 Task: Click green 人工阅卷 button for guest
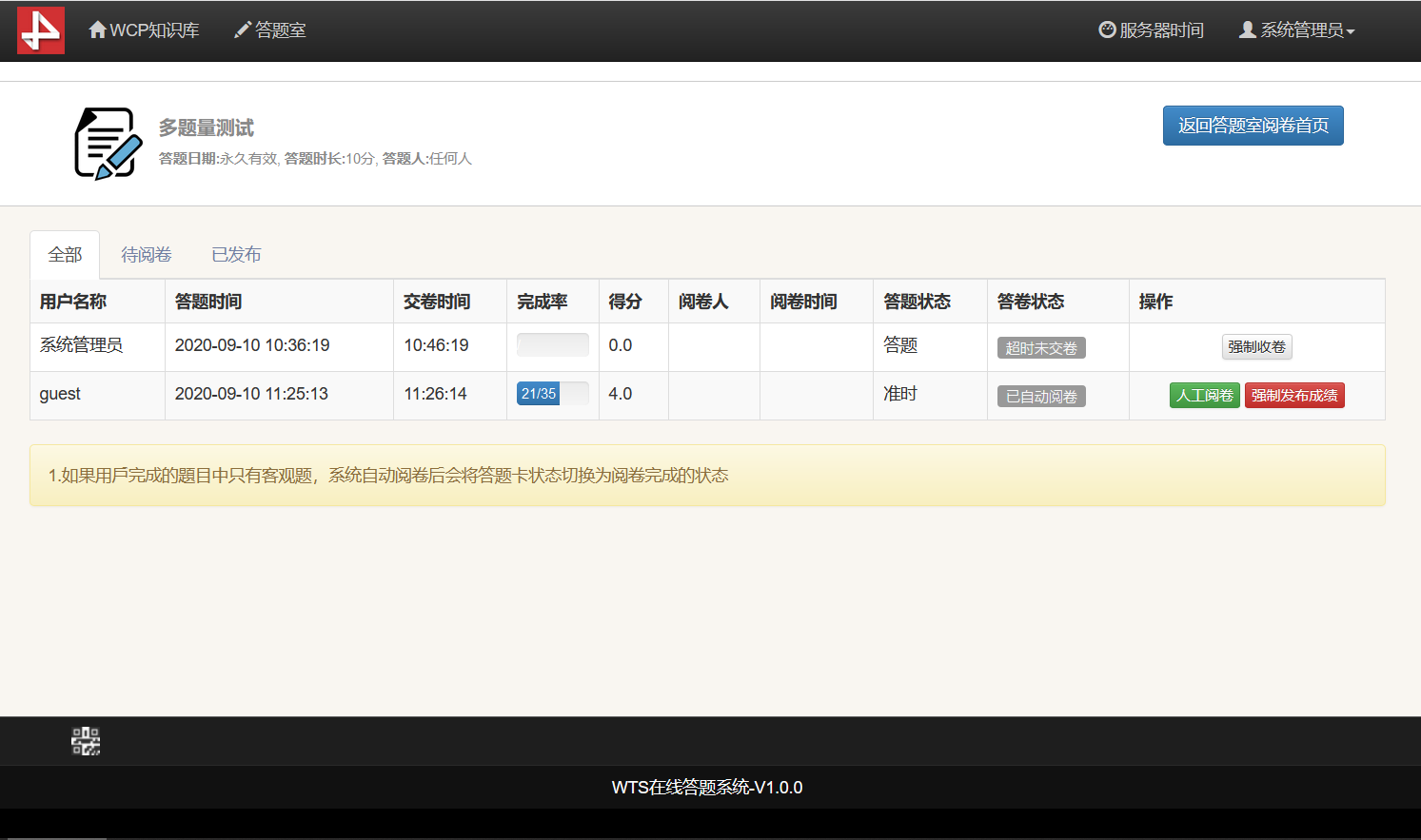click(1204, 396)
